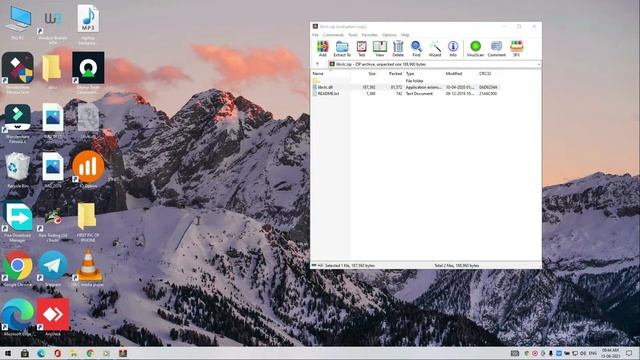
Task: Click the Delete trash icon in WinRAR
Action: pyautogui.click(x=398, y=49)
